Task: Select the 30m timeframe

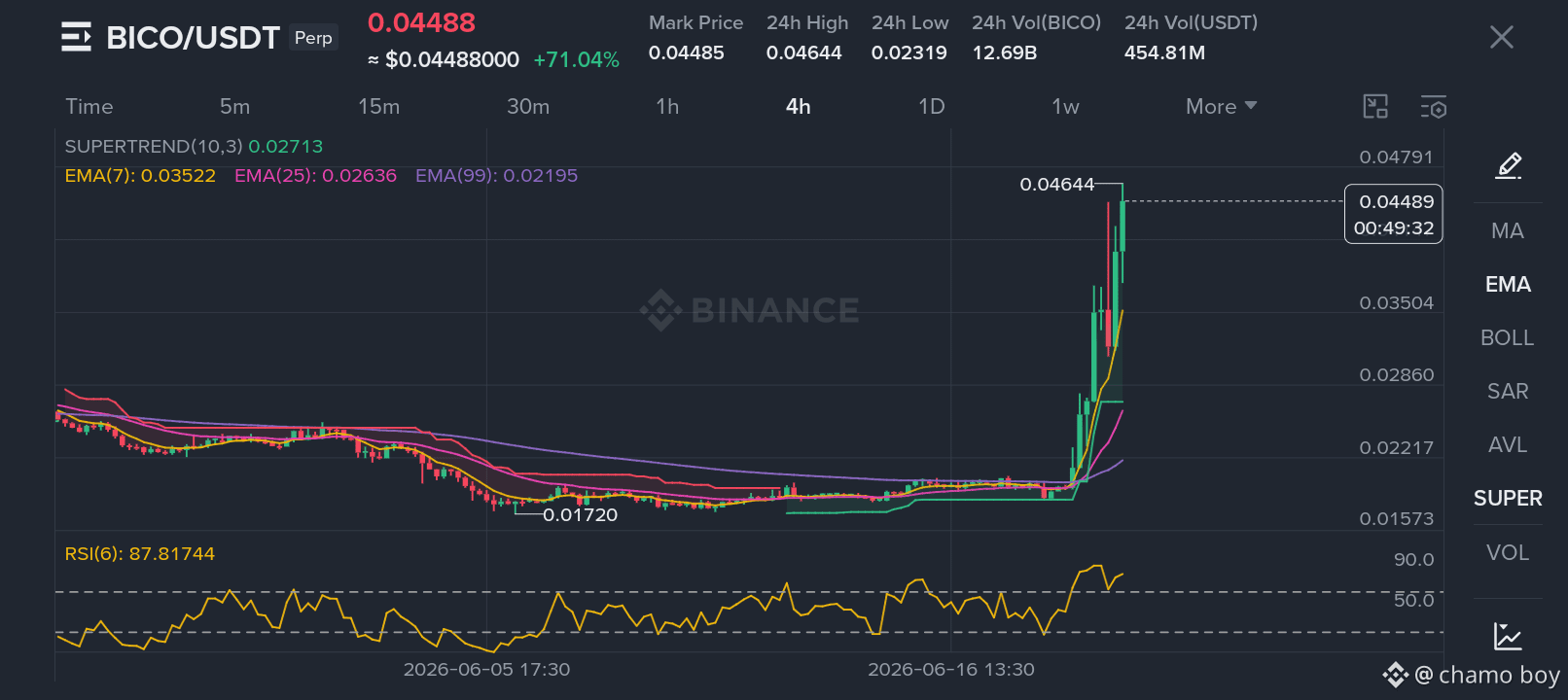Action: [528, 106]
